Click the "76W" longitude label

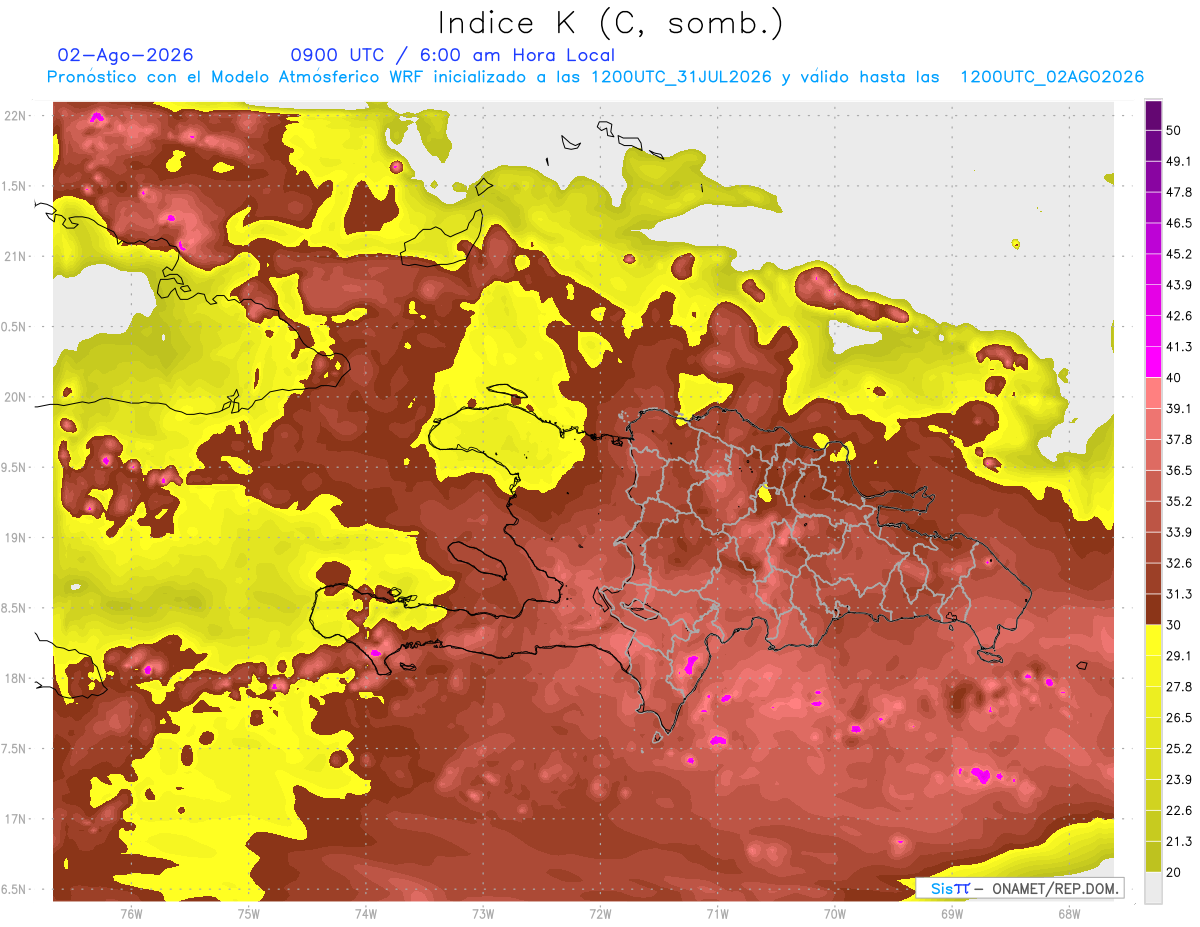tap(131, 913)
